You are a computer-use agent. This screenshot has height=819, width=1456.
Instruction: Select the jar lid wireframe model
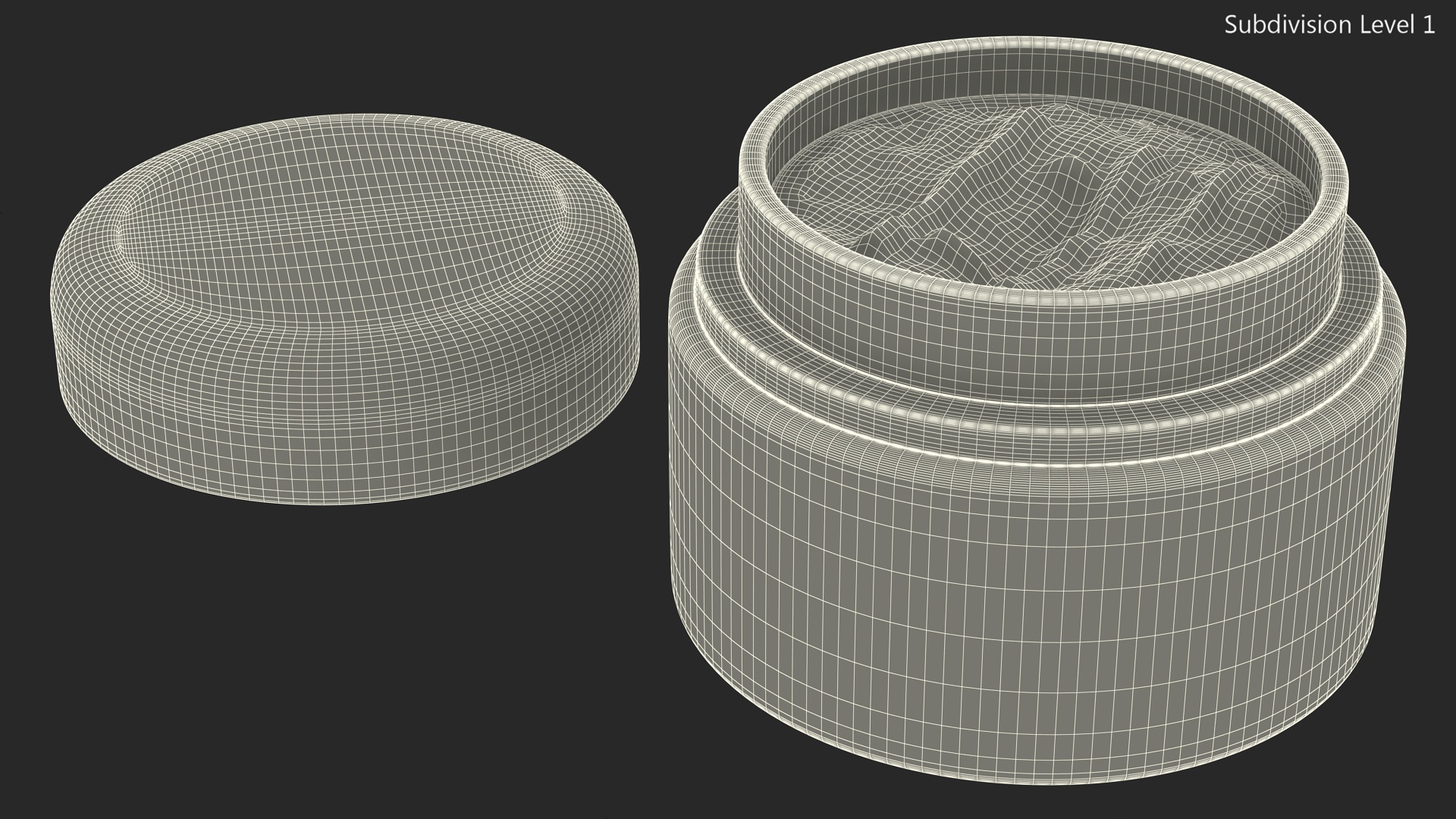coord(346,309)
